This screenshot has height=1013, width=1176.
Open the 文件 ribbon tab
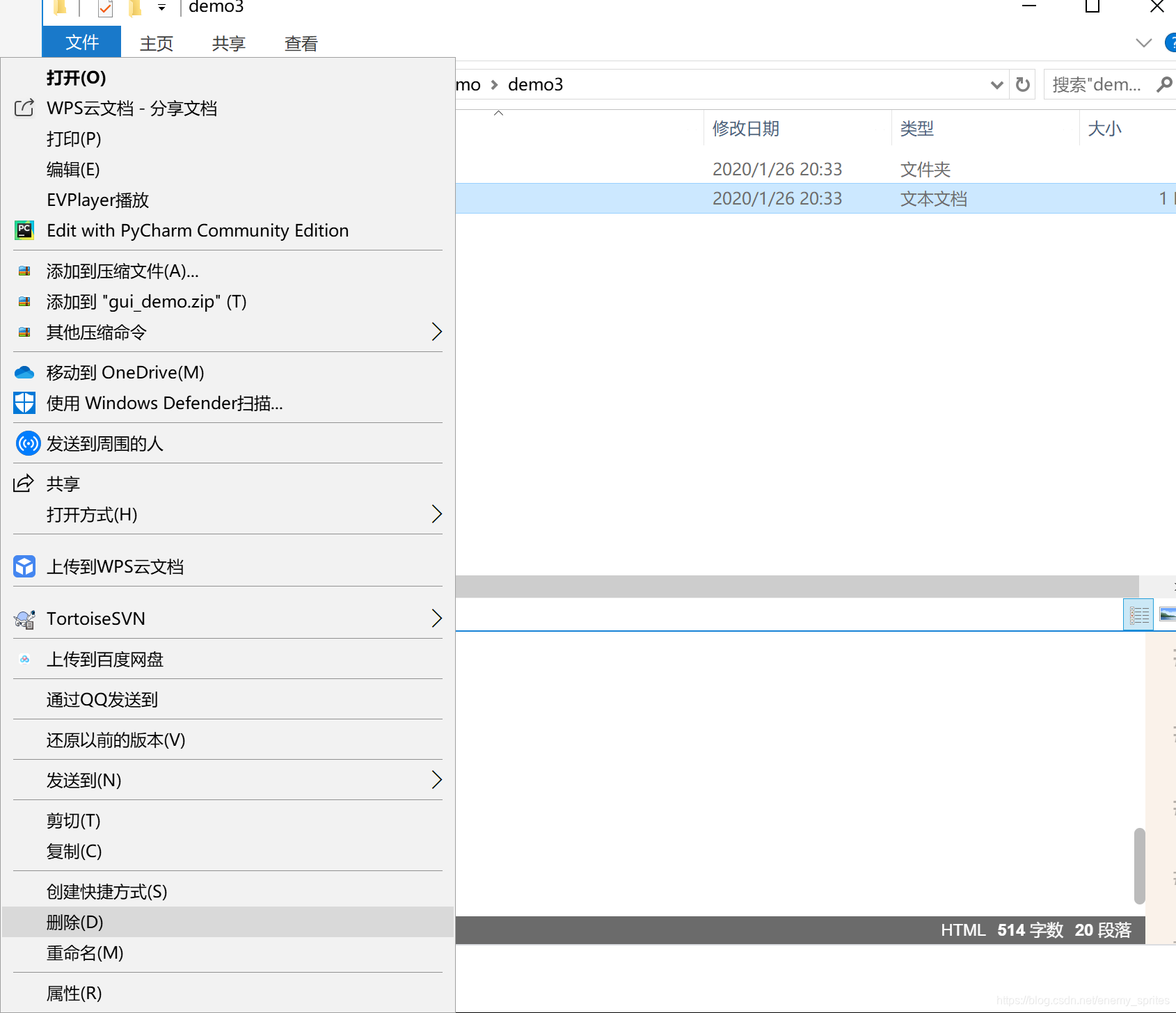coord(81,42)
